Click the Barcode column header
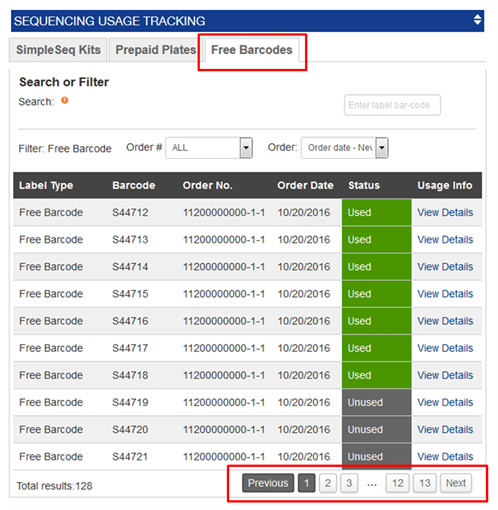 click(x=134, y=185)
